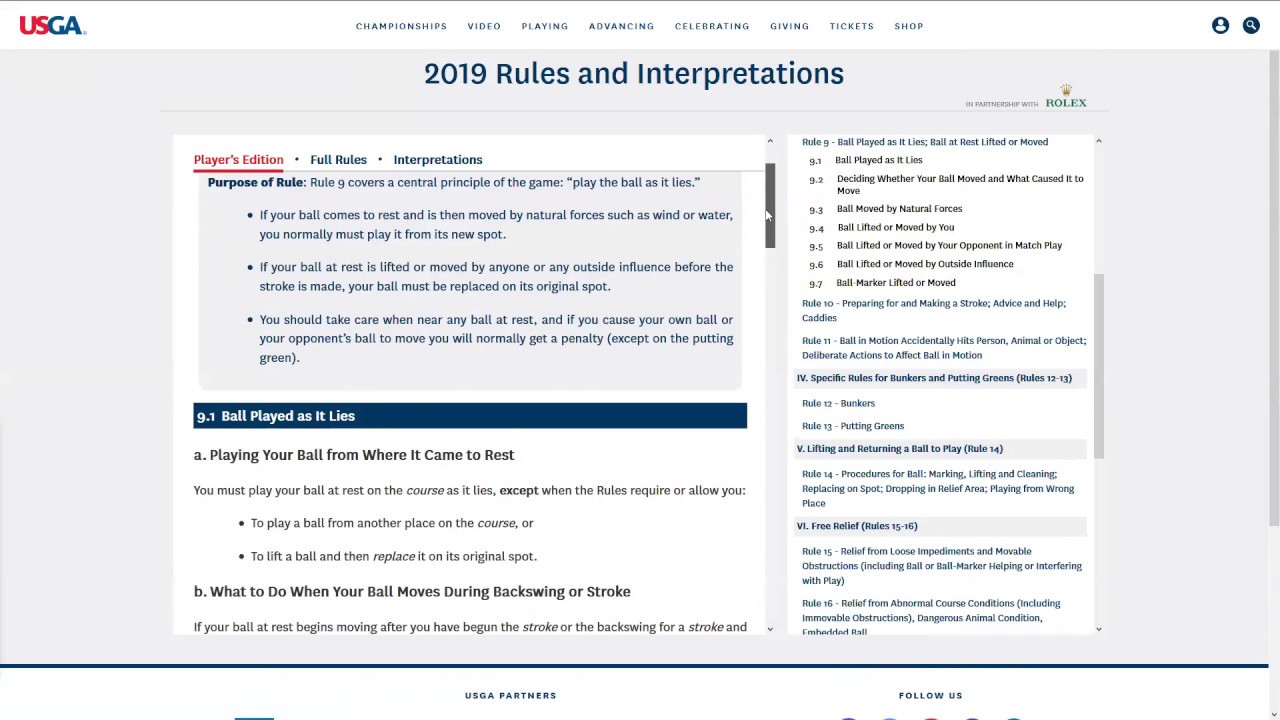Switch to the Full Rules tab

pos(338,160)
